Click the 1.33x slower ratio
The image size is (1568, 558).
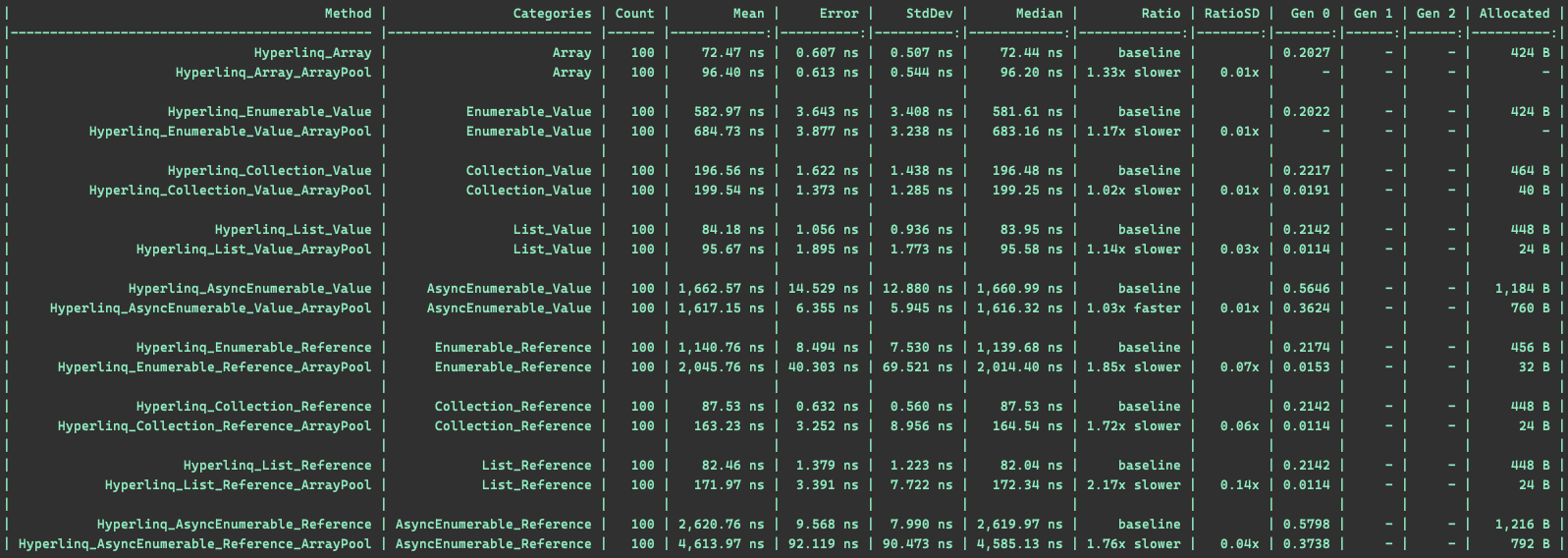(1134, 73)
